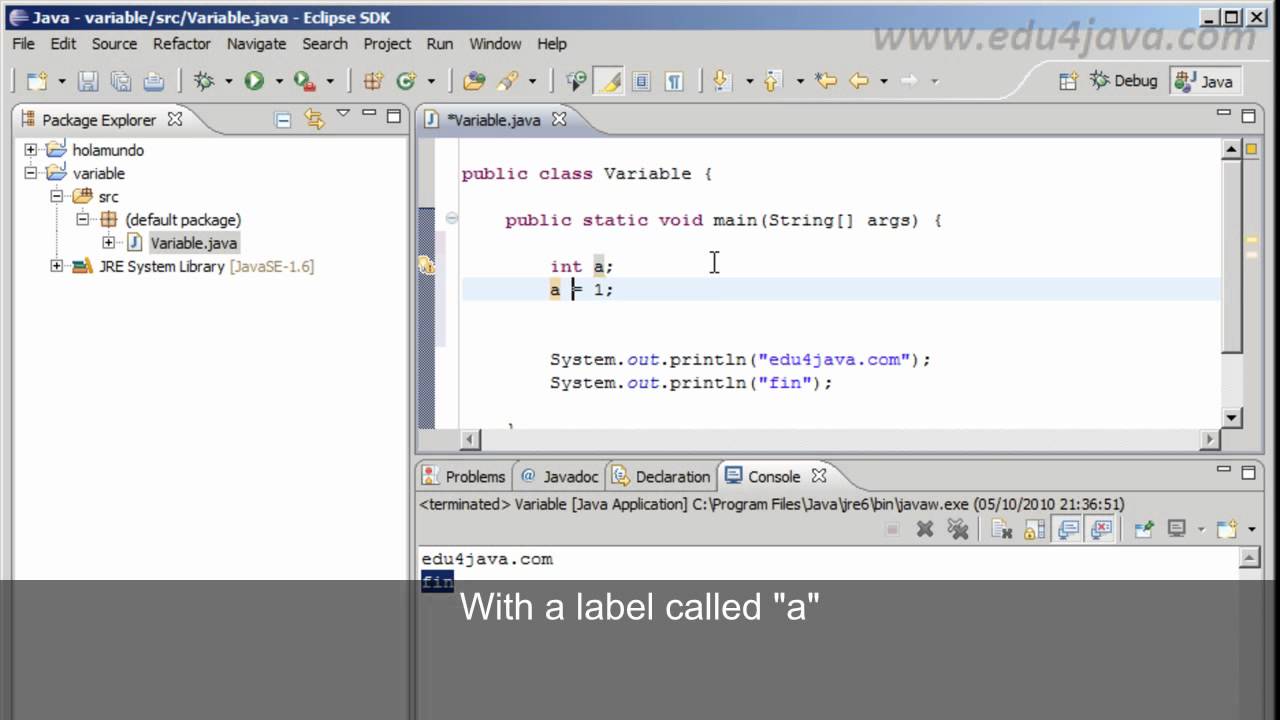Viewport: 1280px width, 720px height.
Task: Click Display Selected Console monitor icon
Action: click(1177, 529)
